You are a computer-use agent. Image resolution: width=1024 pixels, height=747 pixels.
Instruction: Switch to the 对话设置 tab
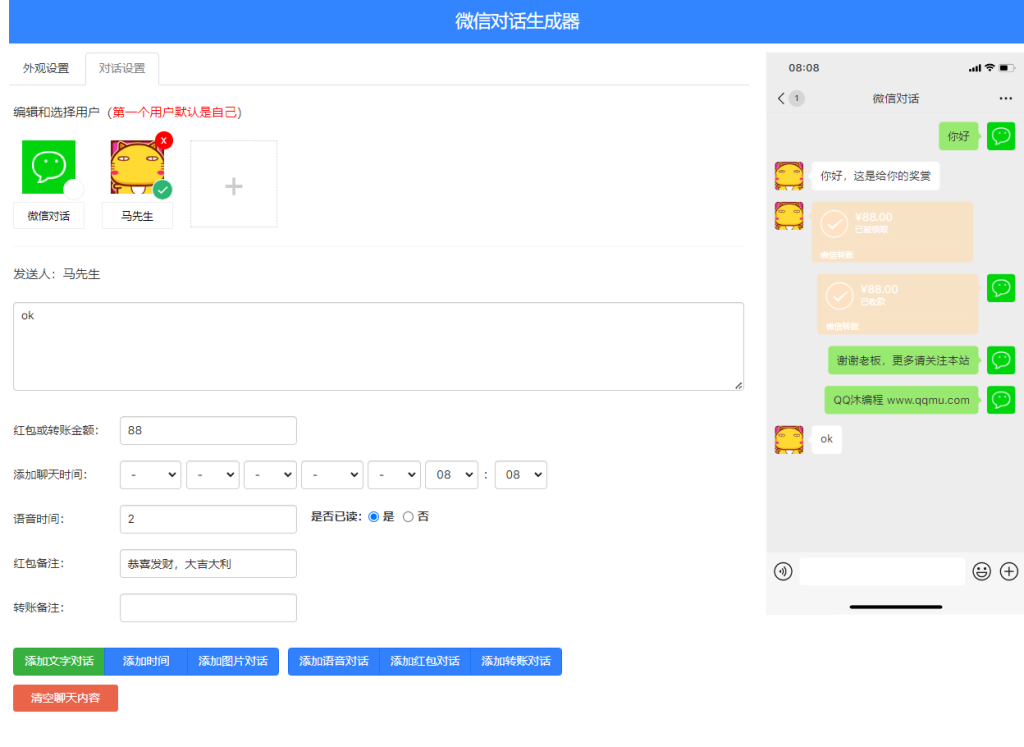pyautogui.click(x=121, y=69)
